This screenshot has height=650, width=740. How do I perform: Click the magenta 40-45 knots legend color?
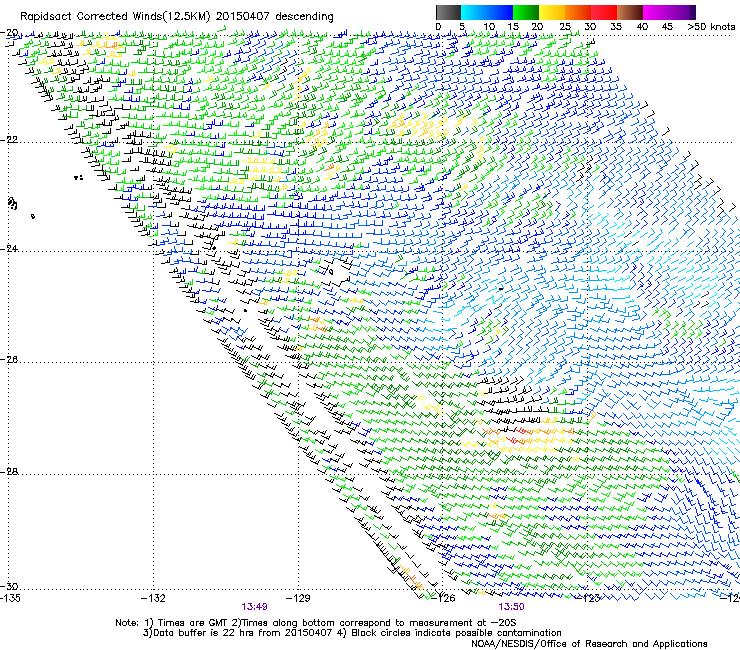(656, 12)
